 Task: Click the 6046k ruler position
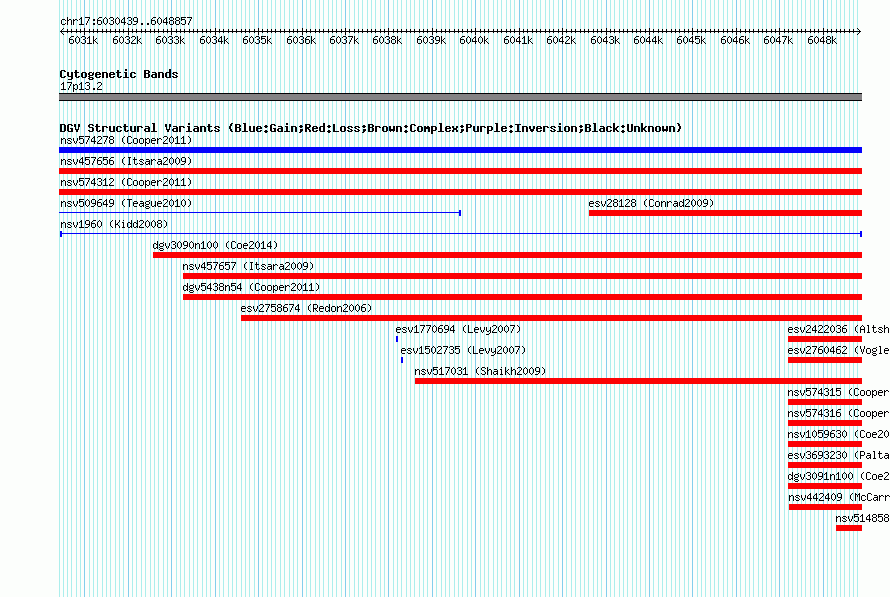(x=735, y=40)
